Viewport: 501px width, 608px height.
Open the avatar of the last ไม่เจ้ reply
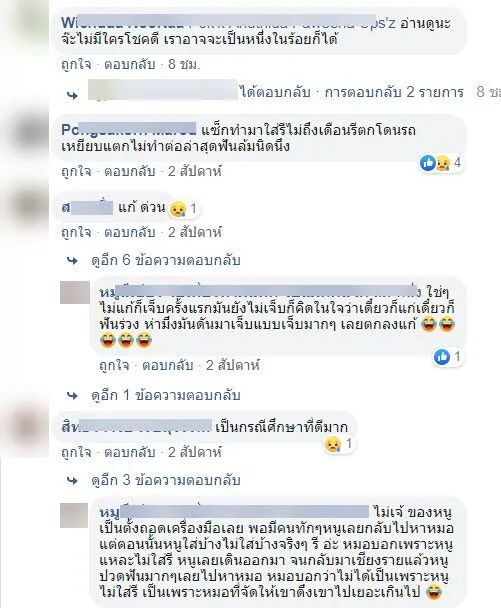[x=74, y=515]
